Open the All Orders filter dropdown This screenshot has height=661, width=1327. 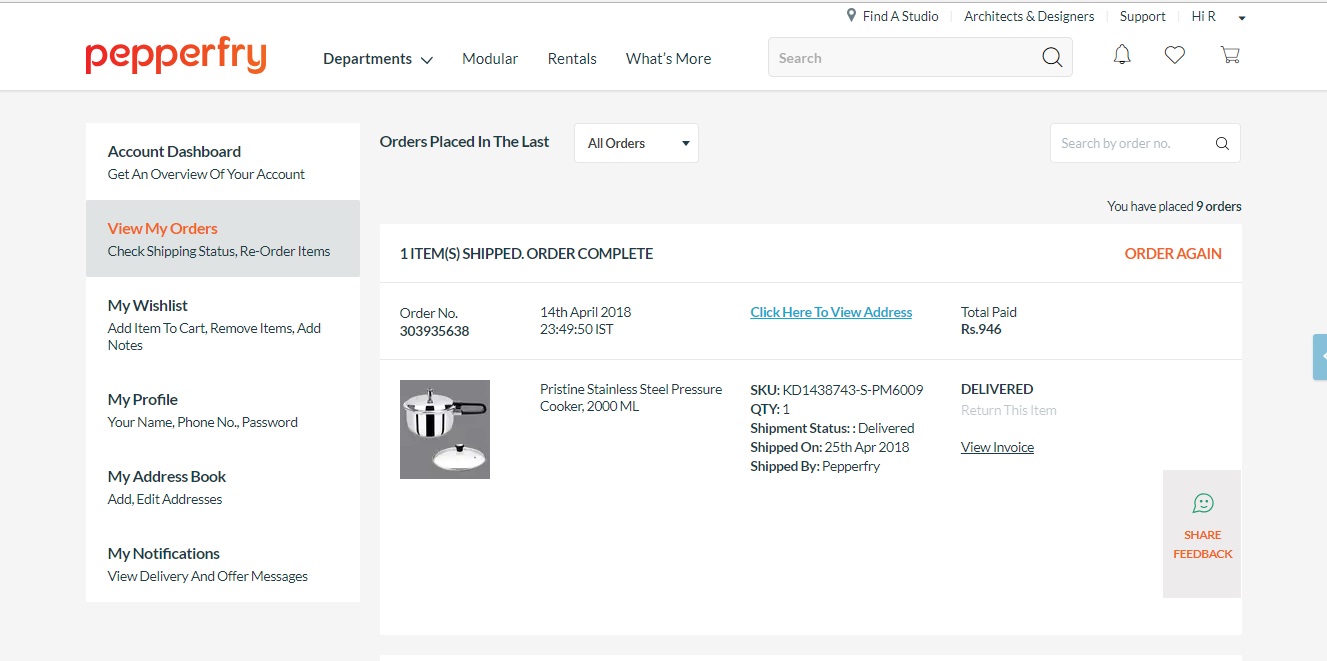pyautogui.click(x=636, y=143)
